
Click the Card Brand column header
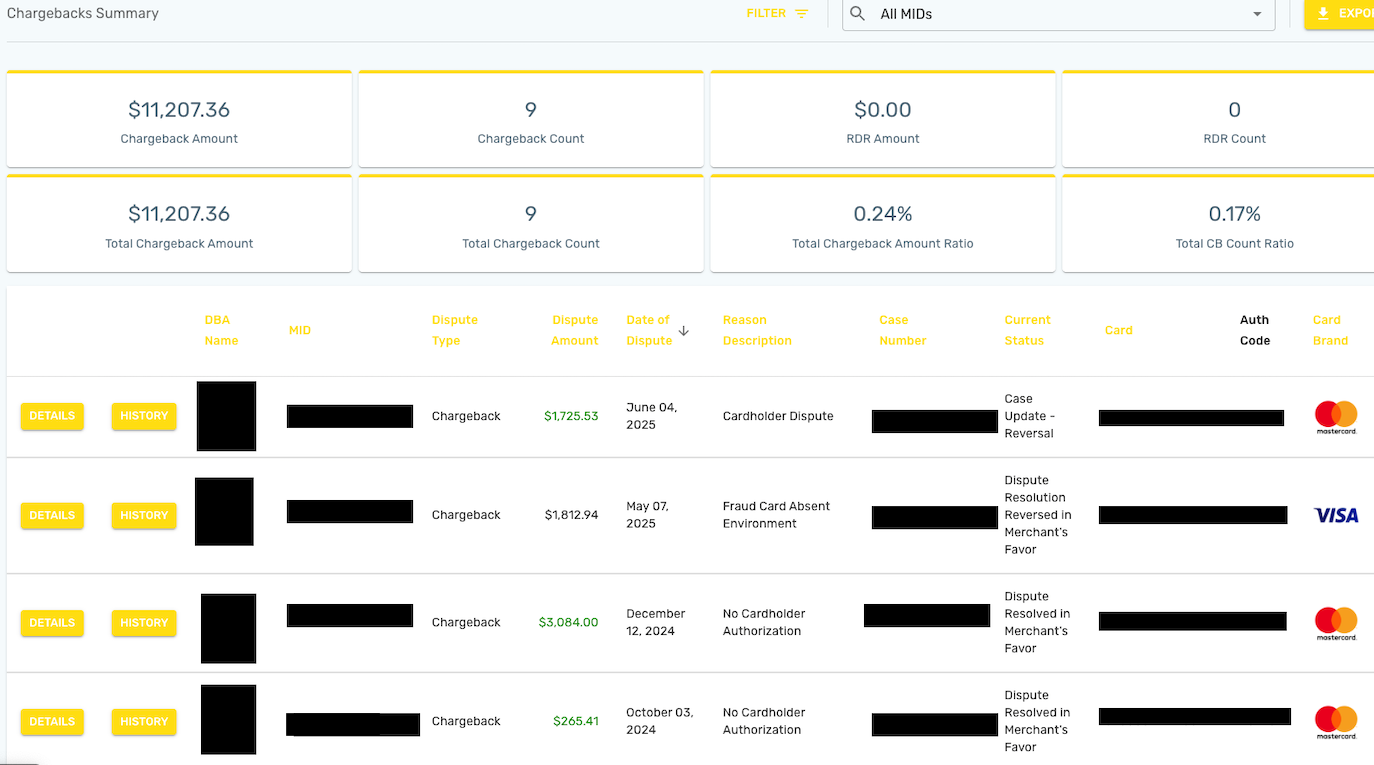1330,330
